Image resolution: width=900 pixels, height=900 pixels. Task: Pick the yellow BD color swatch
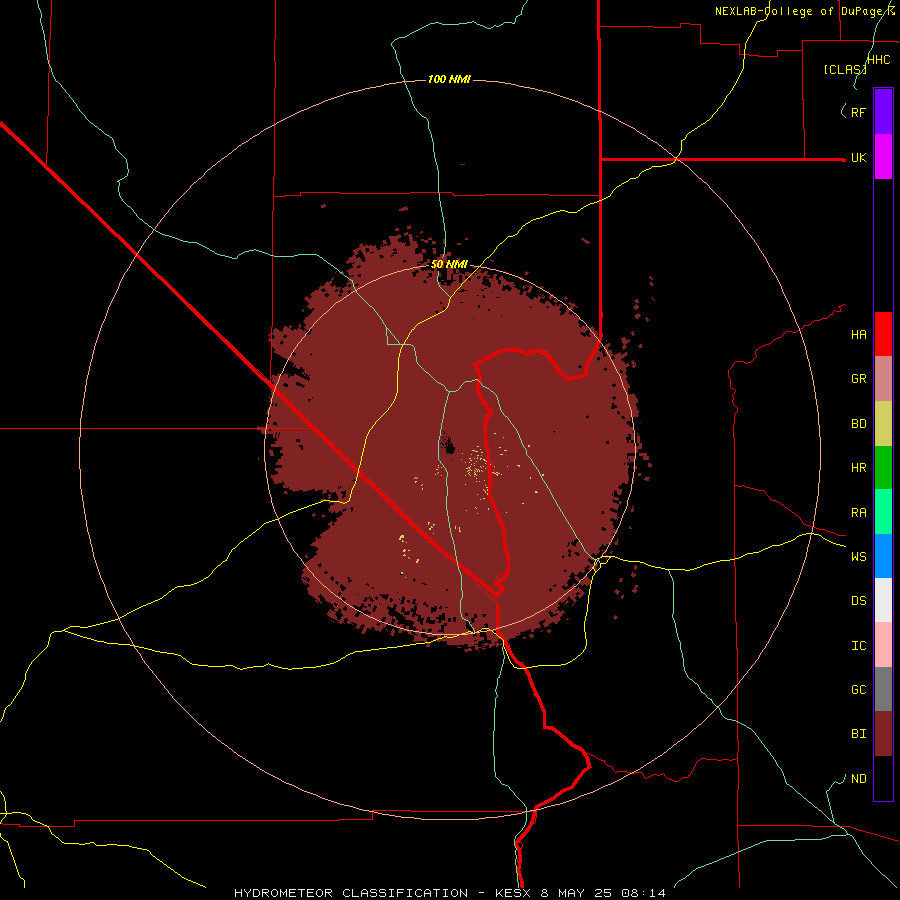coord(883,424)
